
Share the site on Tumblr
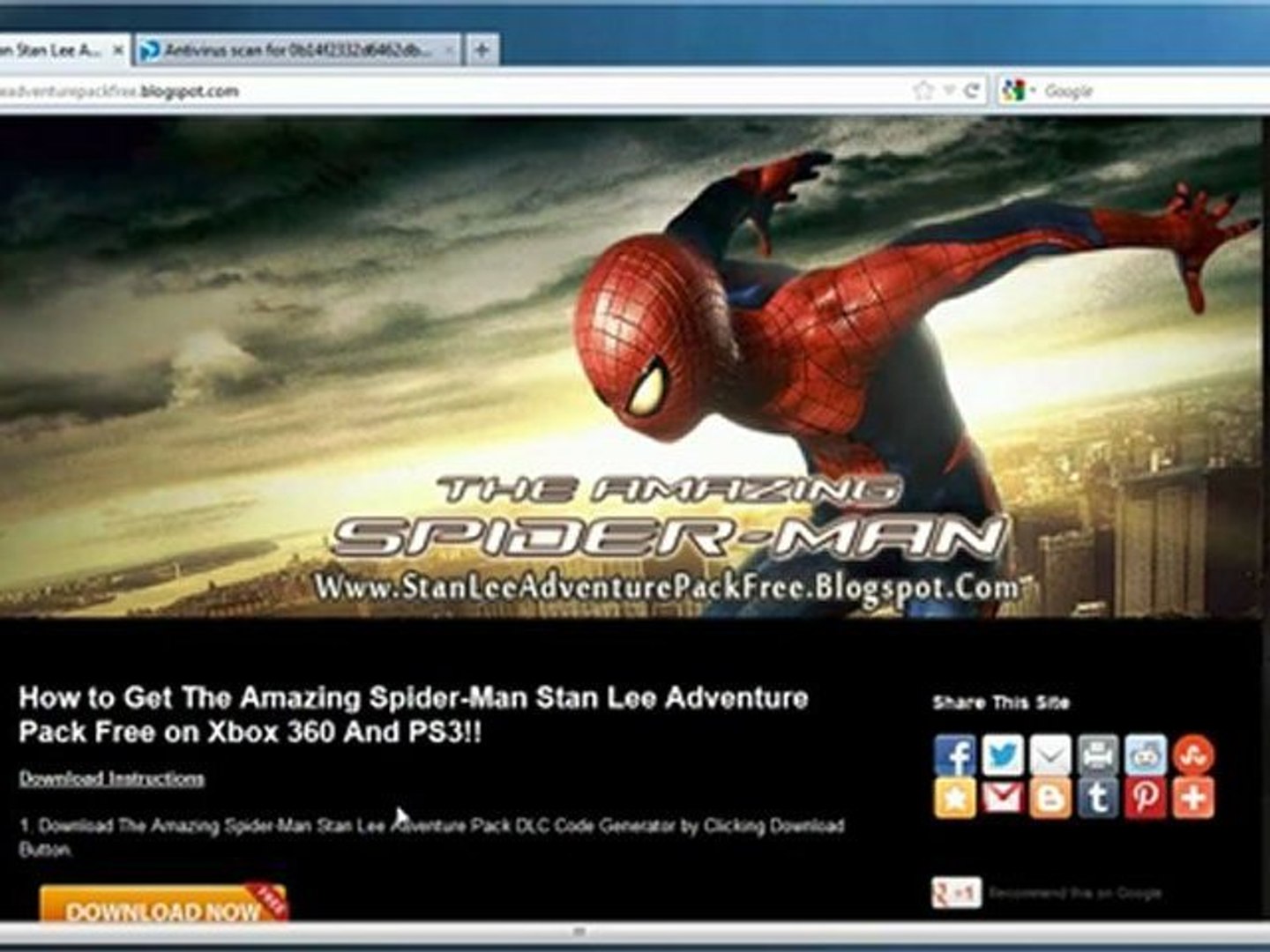1098,798
